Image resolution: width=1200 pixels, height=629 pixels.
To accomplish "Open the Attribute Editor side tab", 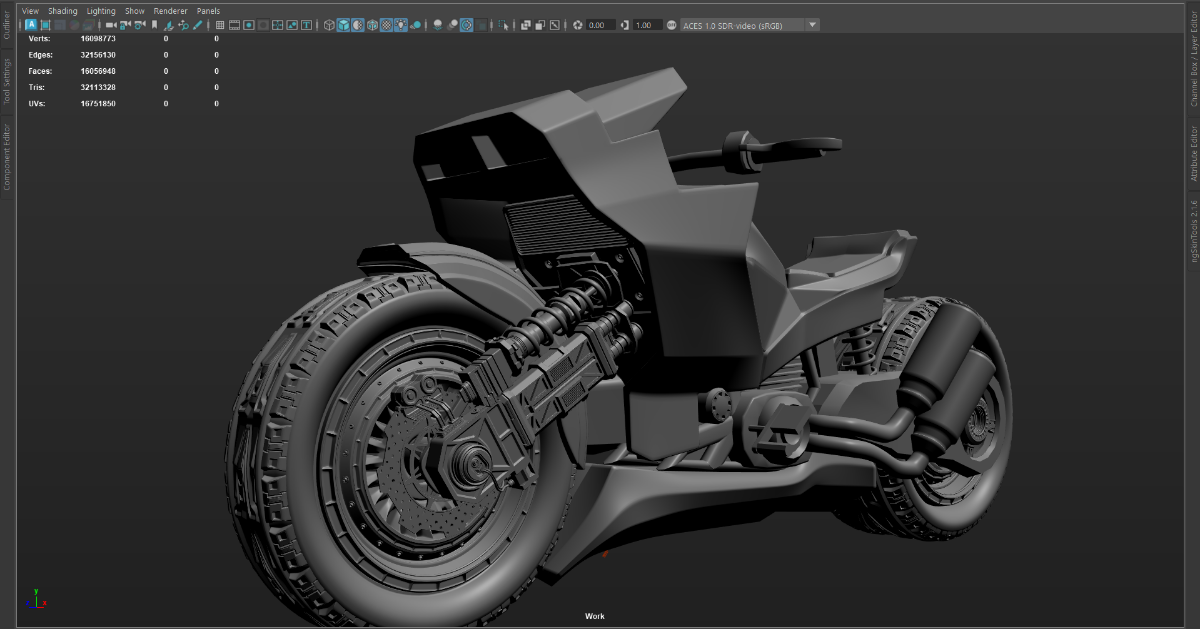I will [x=1193, y=153].
